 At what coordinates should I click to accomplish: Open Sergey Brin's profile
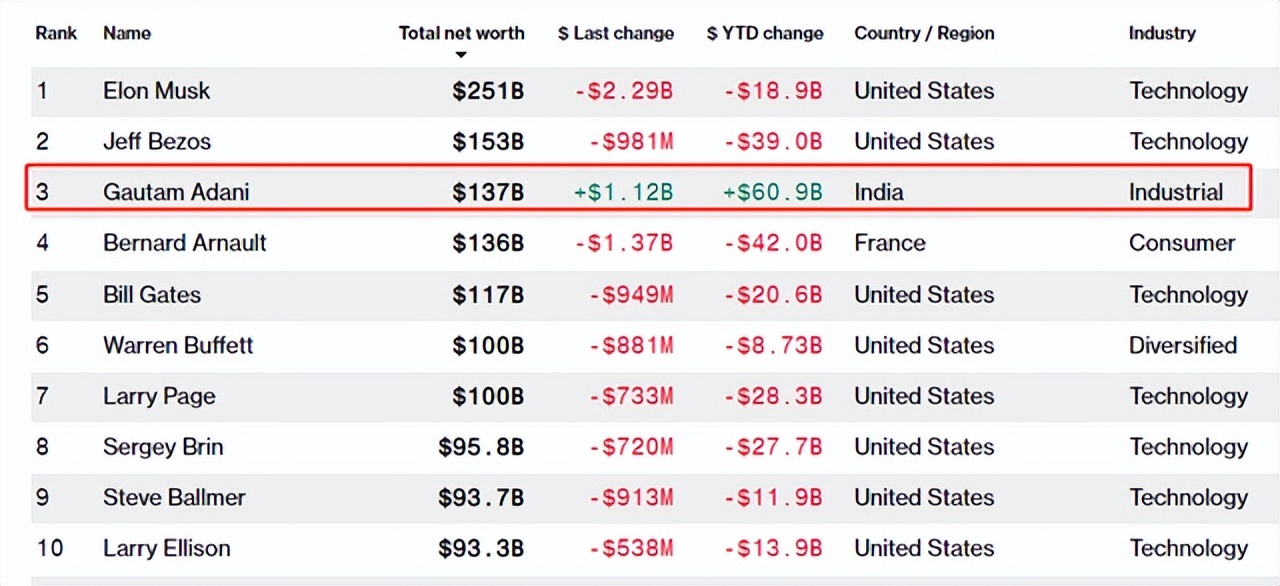tap(163, 447)
